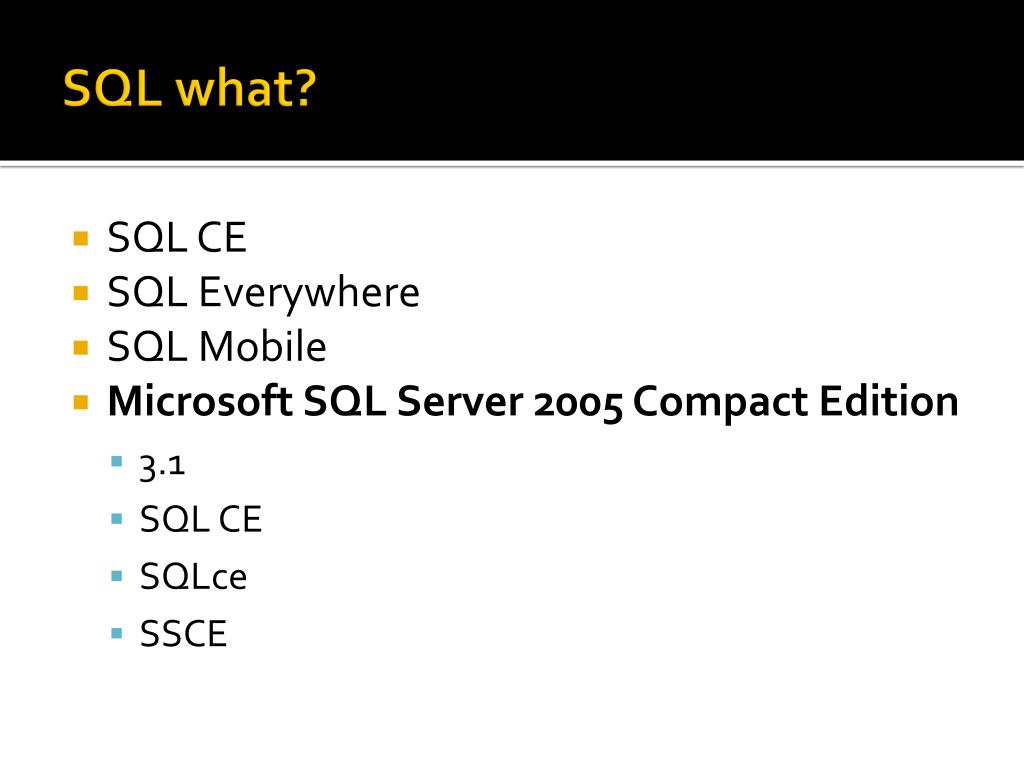The image size is (1024, 768).
Task: Click blue bullet of the indented SQL CE
Action: click(117, 519)
